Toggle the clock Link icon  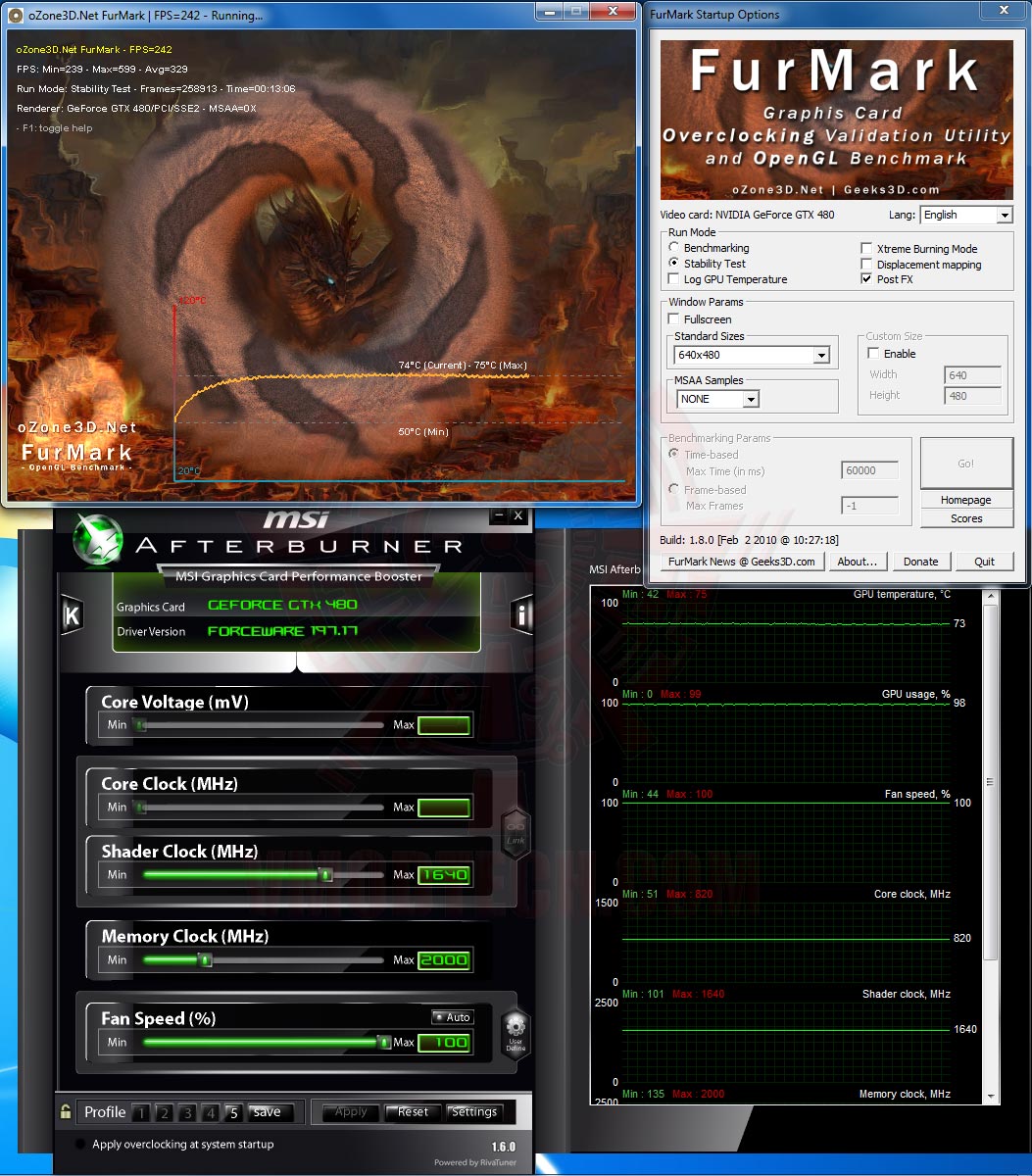pyautogui.click(x=516, y=834)
